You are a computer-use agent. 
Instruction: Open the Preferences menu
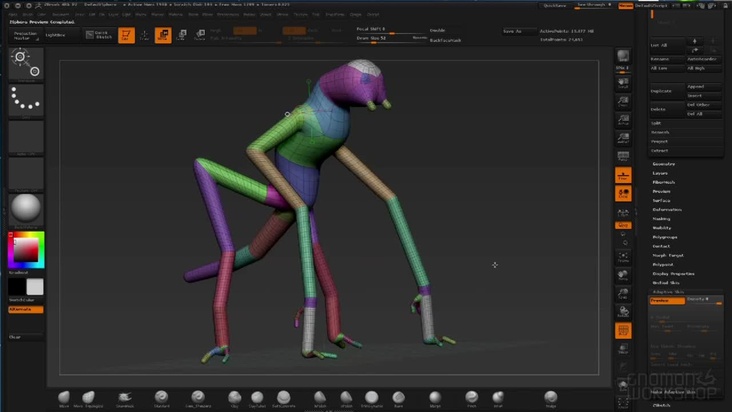tap(228, 14)
